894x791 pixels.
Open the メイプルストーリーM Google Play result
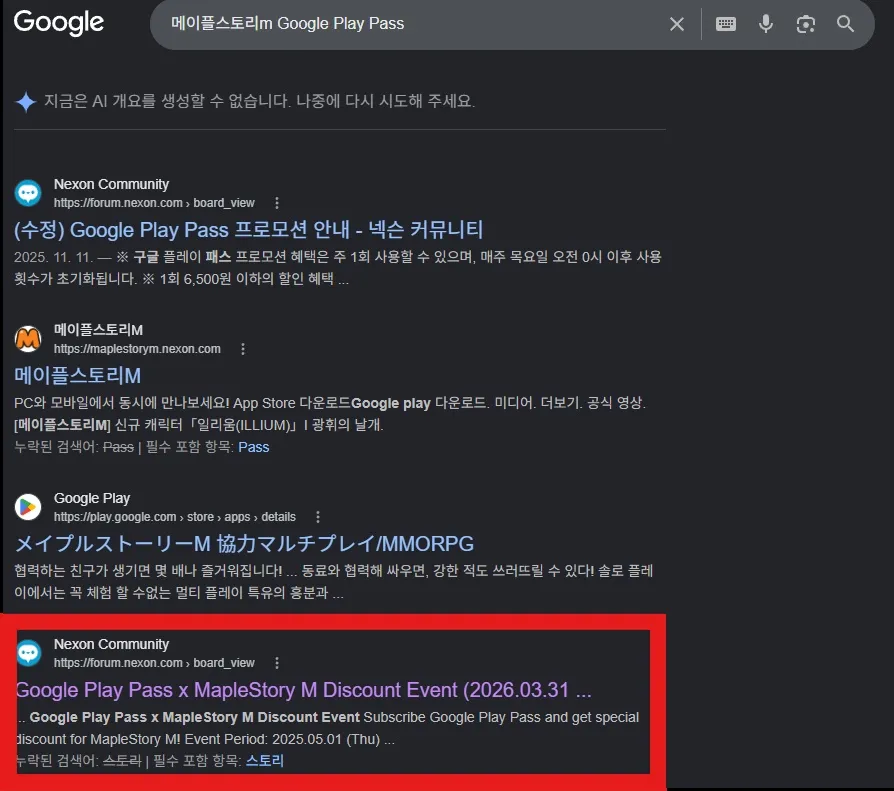(x=244, y=544)
